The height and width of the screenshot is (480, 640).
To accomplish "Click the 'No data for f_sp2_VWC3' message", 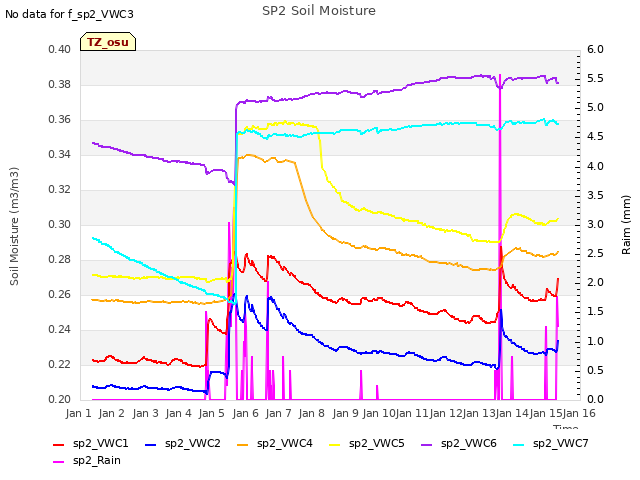I will tap(69, 14).
